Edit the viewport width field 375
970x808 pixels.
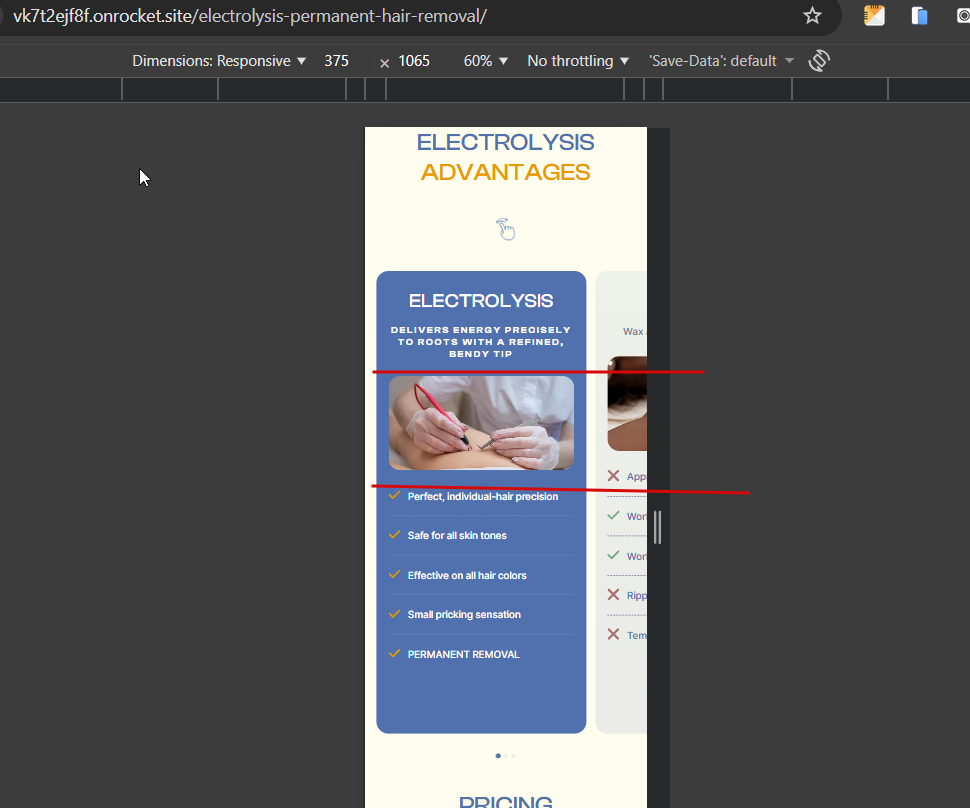[x=337, y=61]
